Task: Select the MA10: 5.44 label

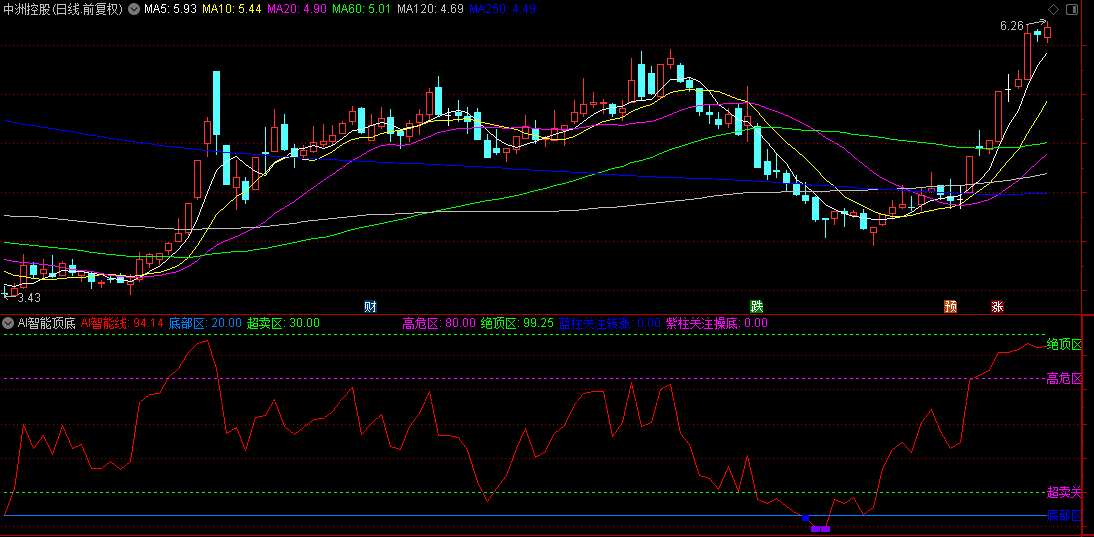Action: (x=232, y=10)
